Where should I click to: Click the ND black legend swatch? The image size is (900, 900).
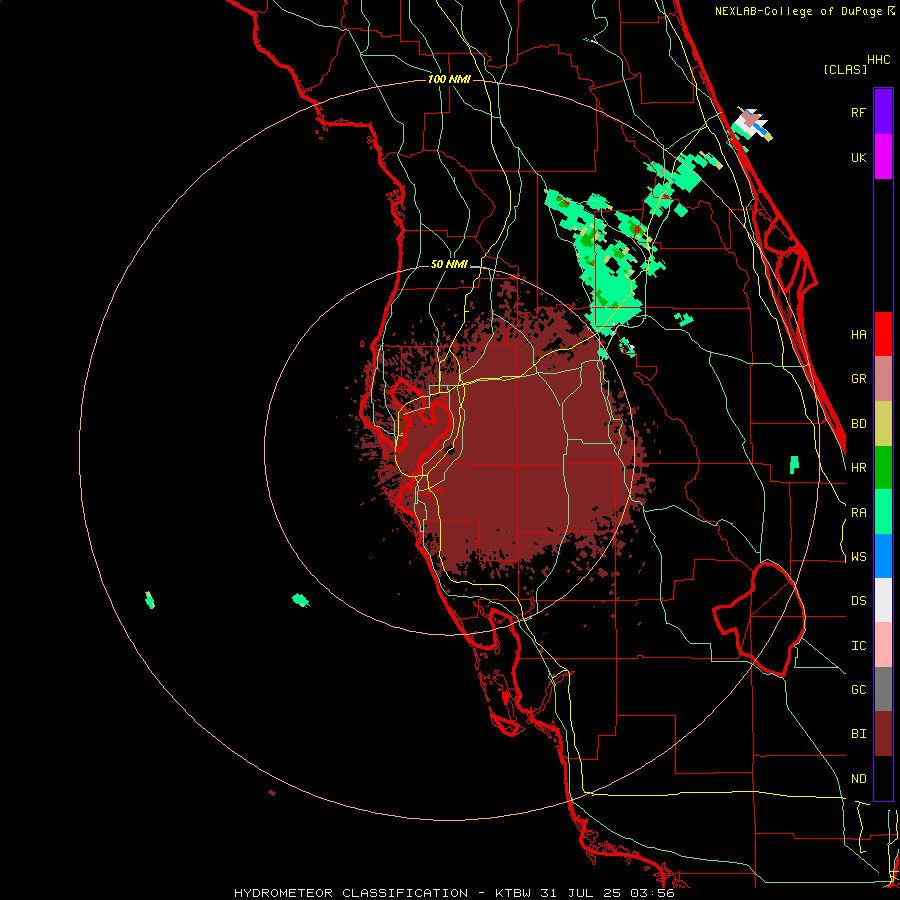pos(883,778)
